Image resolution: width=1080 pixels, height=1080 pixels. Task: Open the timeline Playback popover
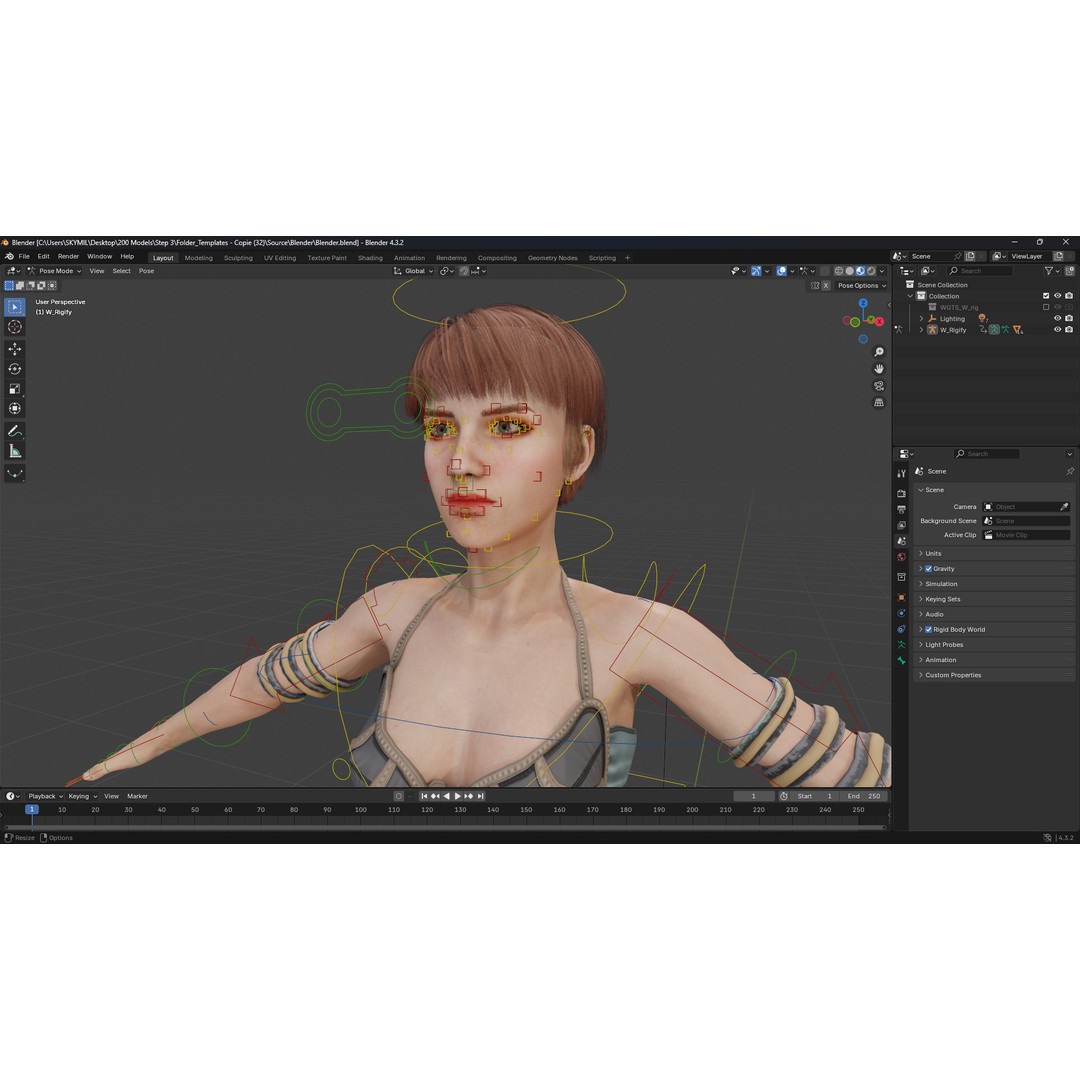[45, 796]
